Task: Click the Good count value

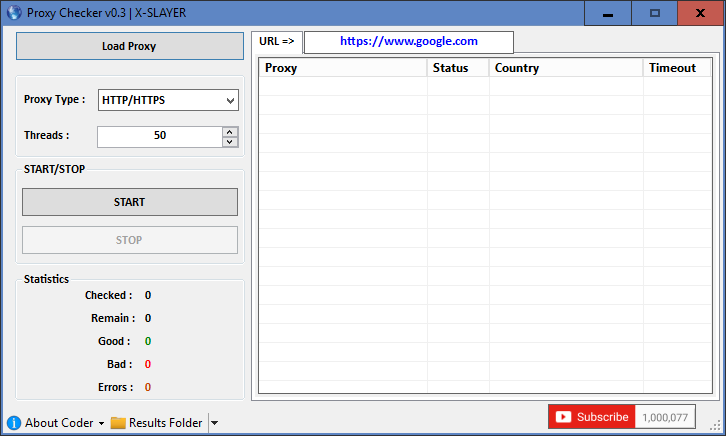Action: pos(148,341)
